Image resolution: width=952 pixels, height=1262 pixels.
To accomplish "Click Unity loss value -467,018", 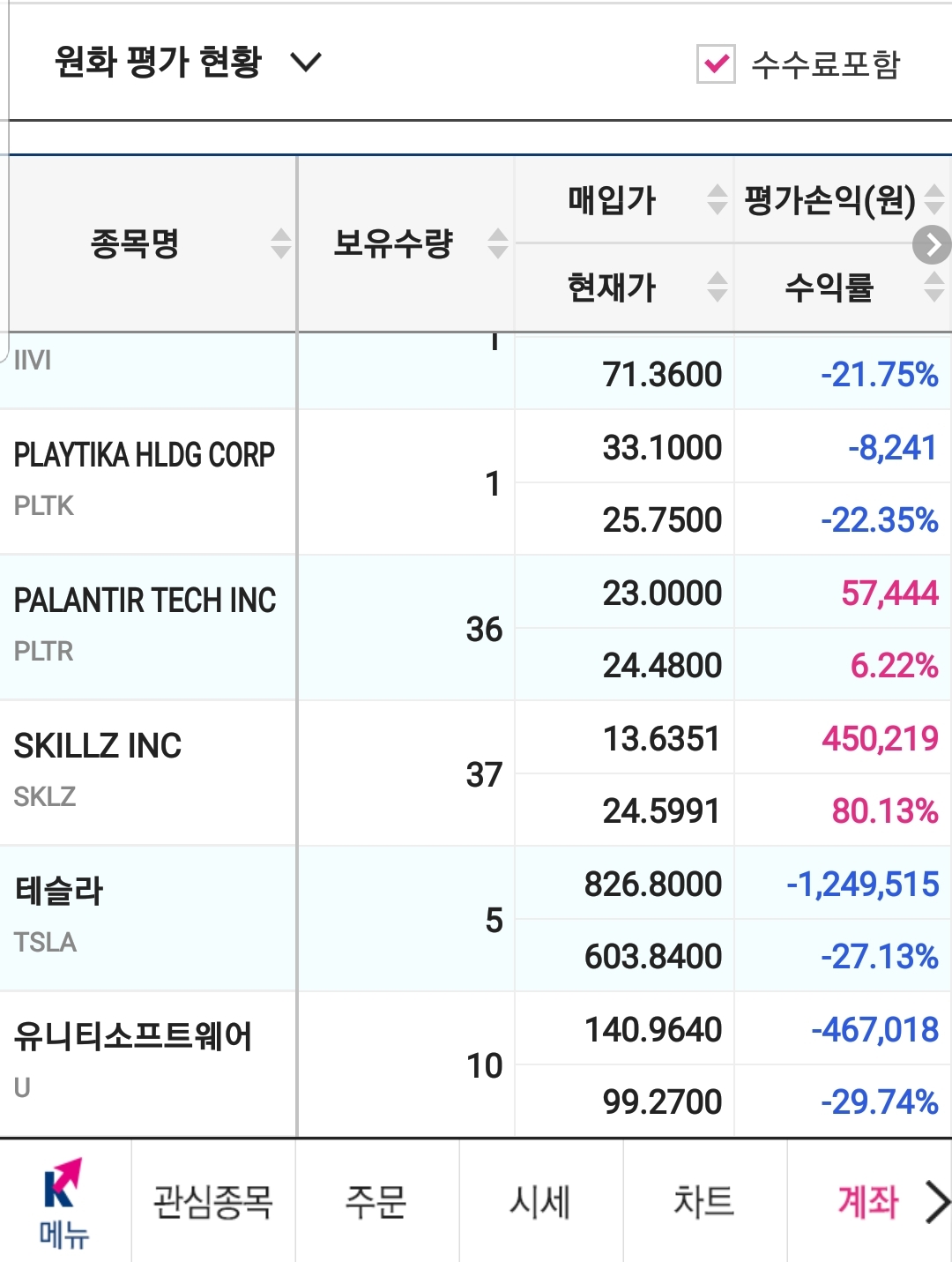I will (875, 1029).
